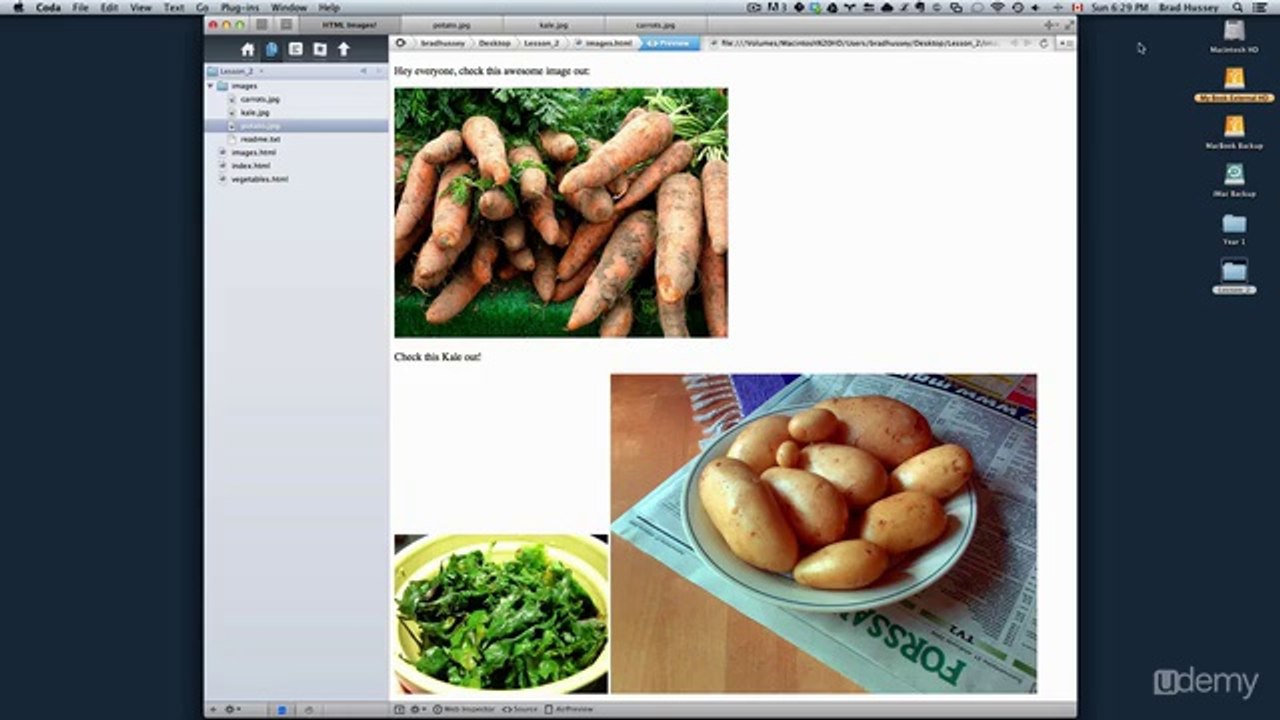Click the carrots image in preview
This screenshot has height=720, width=1280.
tap(561, 212)
